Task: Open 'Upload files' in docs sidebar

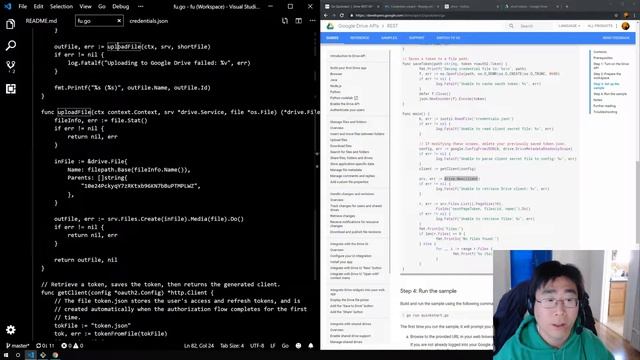Action: click(x=338, y=140)
